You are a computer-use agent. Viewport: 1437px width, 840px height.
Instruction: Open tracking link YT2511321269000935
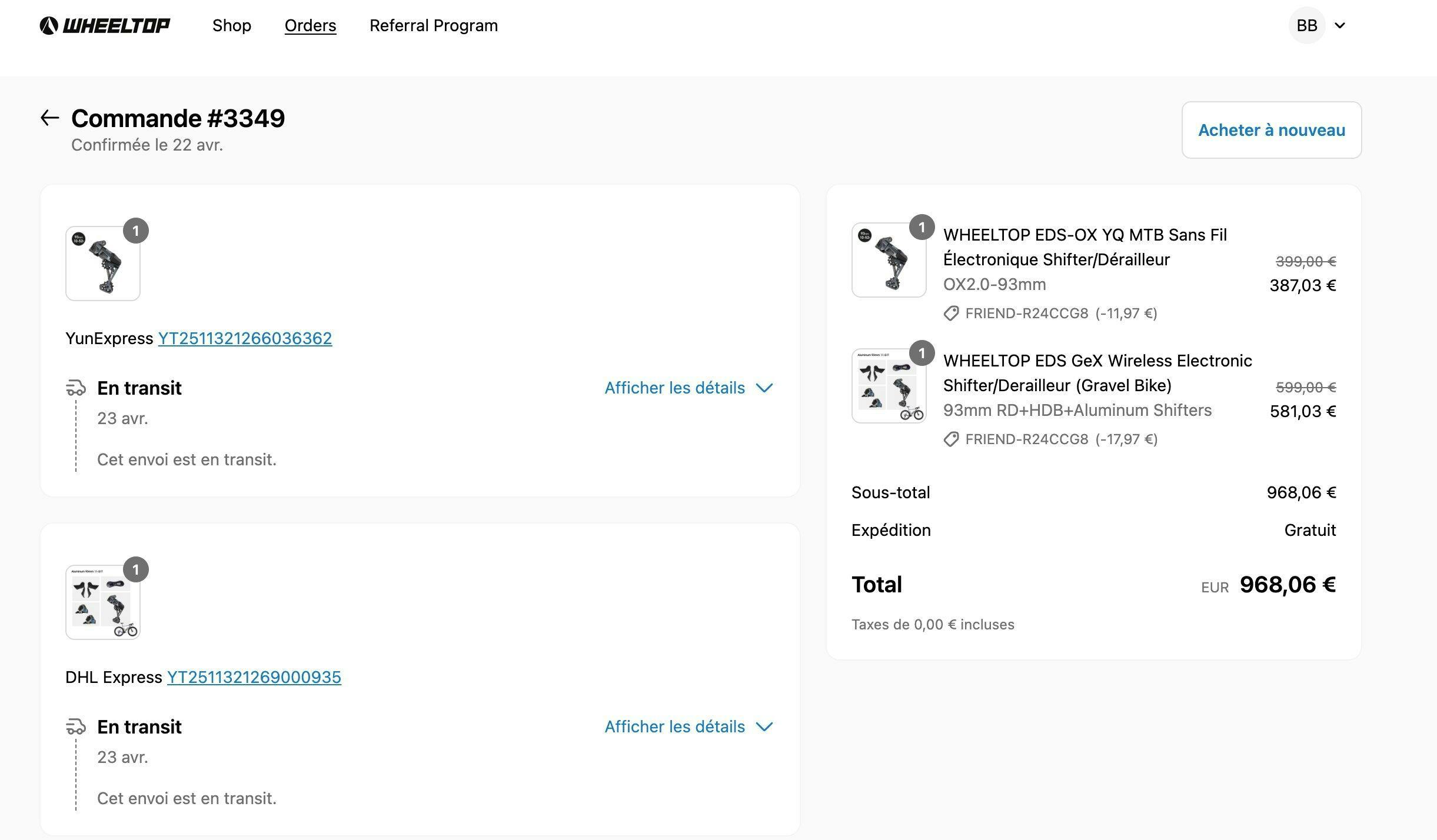point(254,678)
